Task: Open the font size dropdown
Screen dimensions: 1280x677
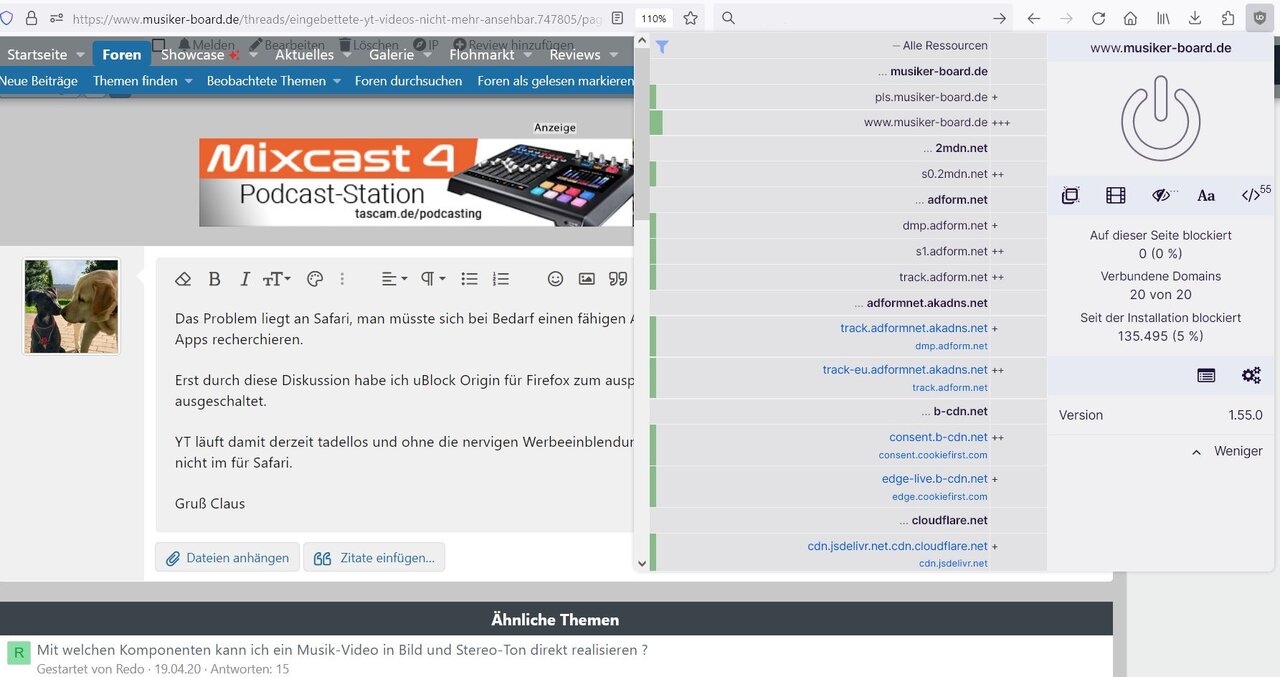Action: coord(276,279)
